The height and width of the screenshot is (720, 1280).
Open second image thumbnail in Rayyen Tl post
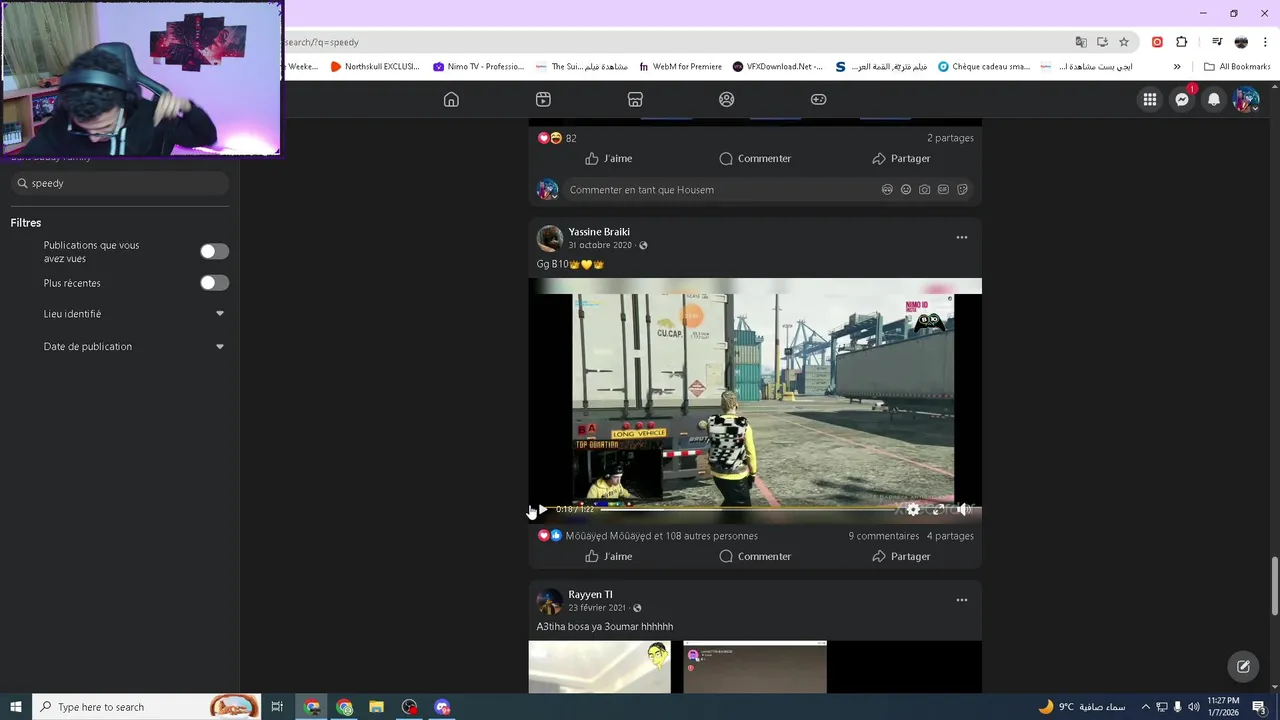click(x=755, y=667)
